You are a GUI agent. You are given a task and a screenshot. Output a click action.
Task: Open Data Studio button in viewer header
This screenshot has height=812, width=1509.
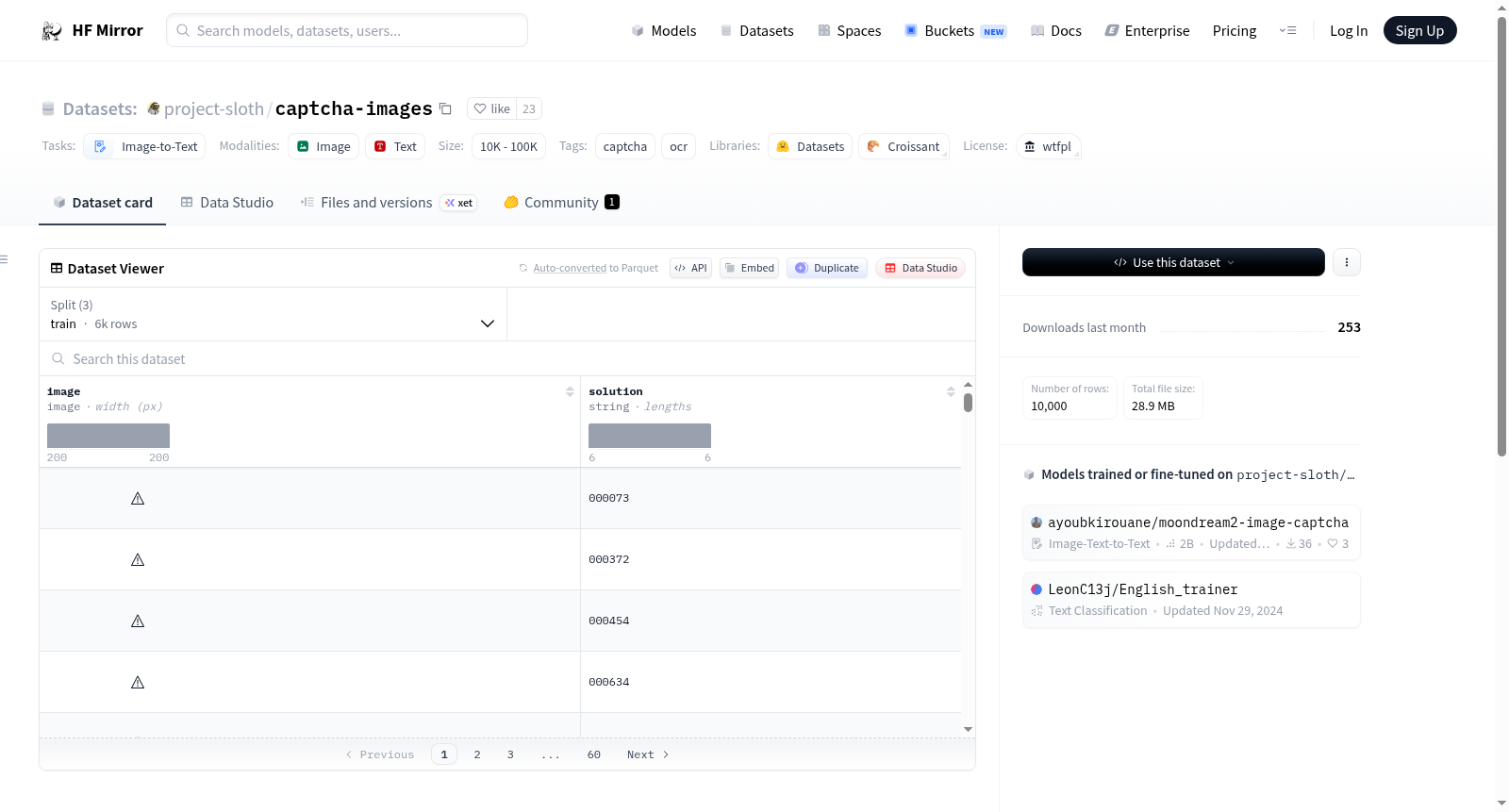[920, 268]
